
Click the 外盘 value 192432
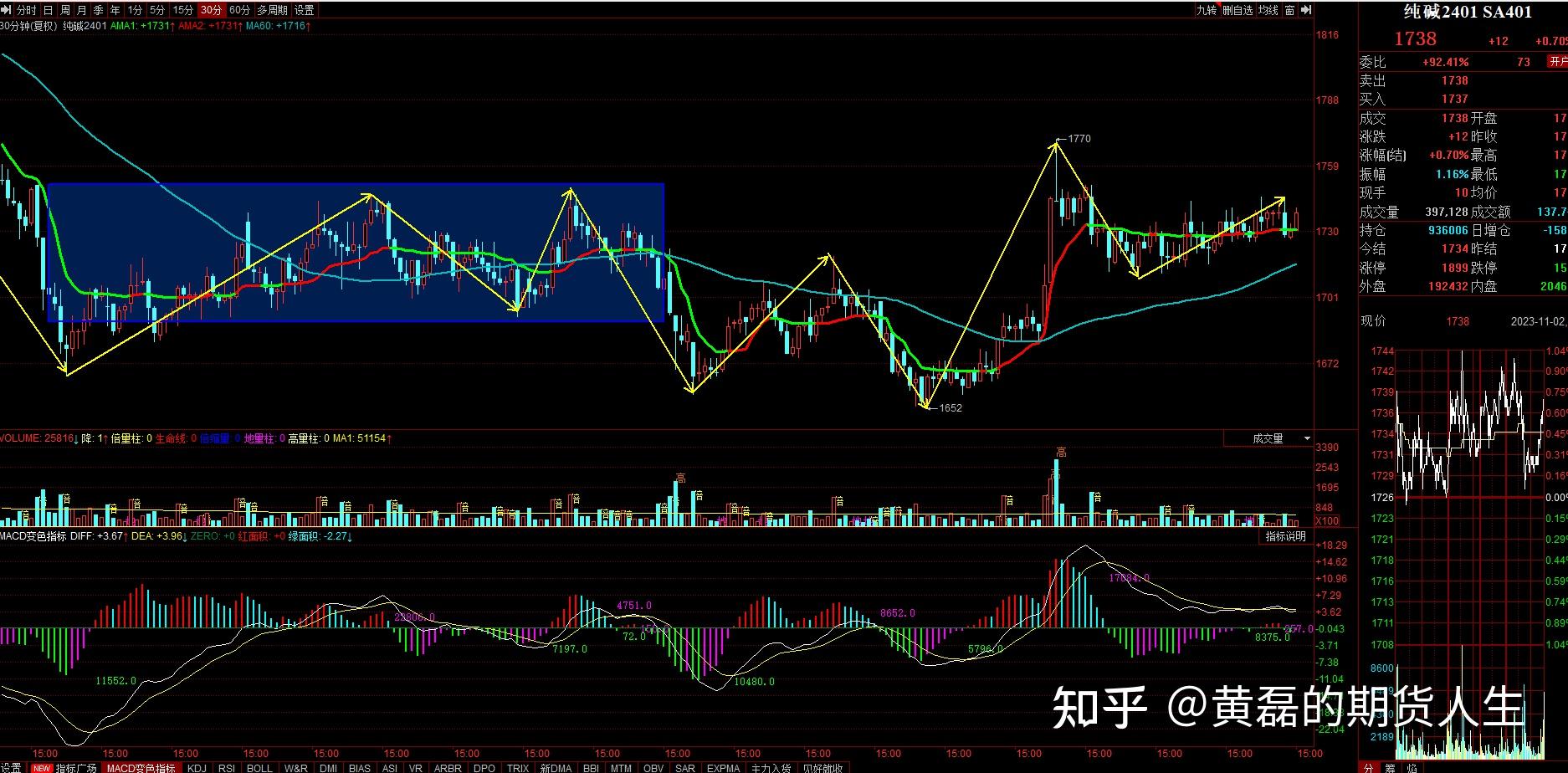pos(1448,286)
